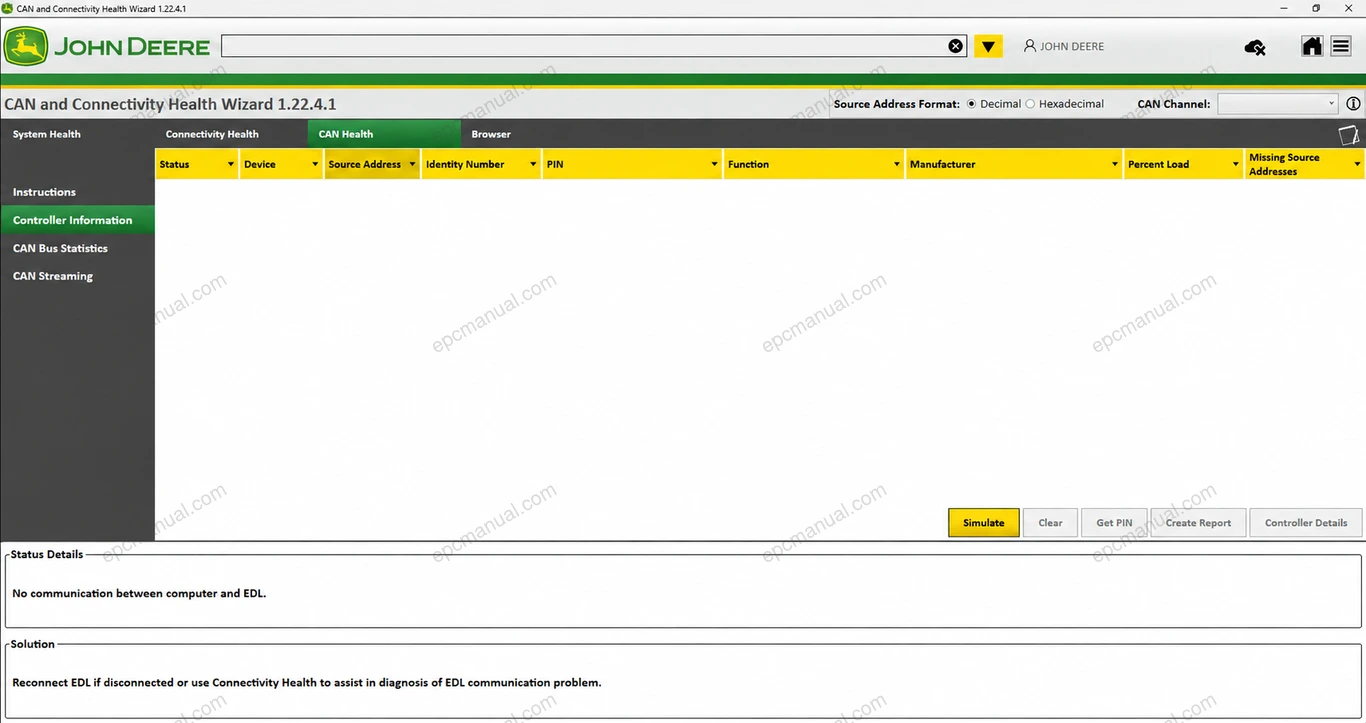Image resolution: width=1366 pixels, height=723 pixels.
Task: Open the Function column filter dropdown
Action: point(897,164)
